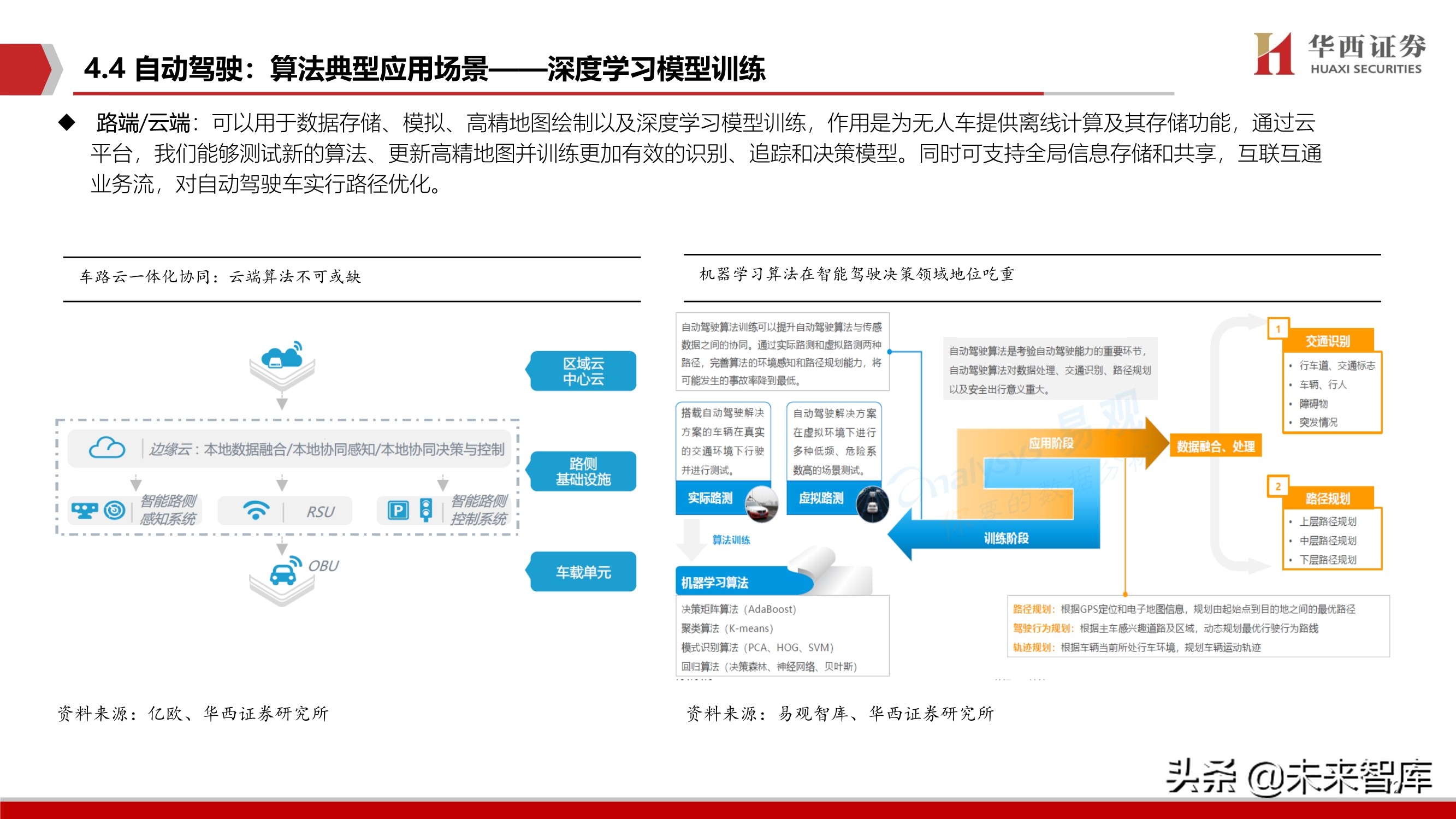Select the camera icon in 智能路侧感知系统
The width and height of the screenshot is (1456, 819).
85,510
